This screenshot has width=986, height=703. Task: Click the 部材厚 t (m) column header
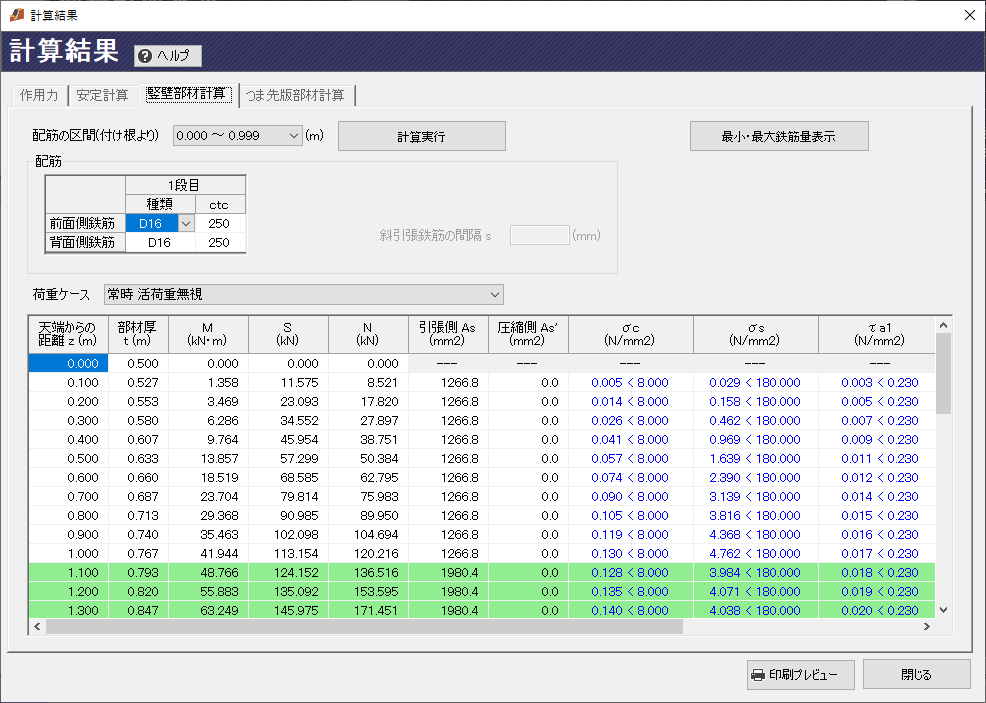[x=138, y=335]
